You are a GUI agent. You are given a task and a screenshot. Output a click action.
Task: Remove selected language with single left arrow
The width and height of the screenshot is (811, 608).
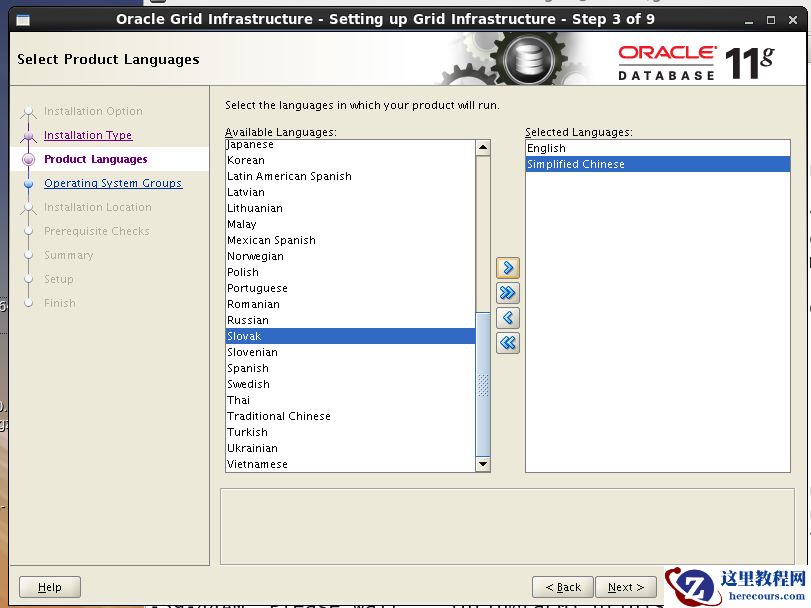tap(507, 317)
